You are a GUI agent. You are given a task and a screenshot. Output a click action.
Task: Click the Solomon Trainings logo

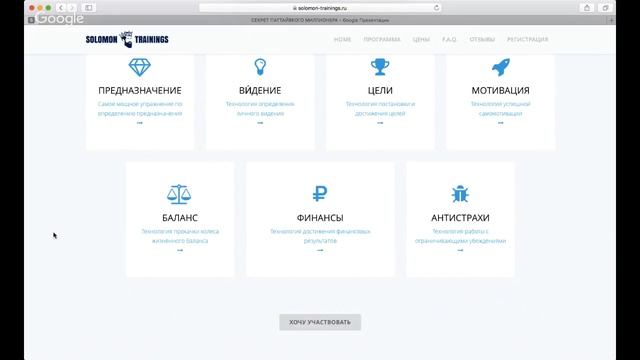tap(127, 39)
